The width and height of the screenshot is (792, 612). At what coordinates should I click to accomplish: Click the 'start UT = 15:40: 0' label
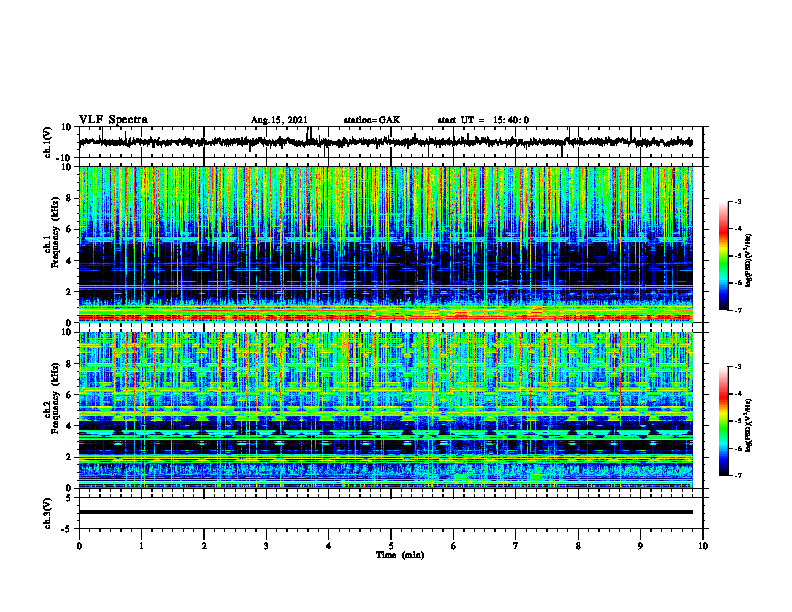click(x=483, y=120)
